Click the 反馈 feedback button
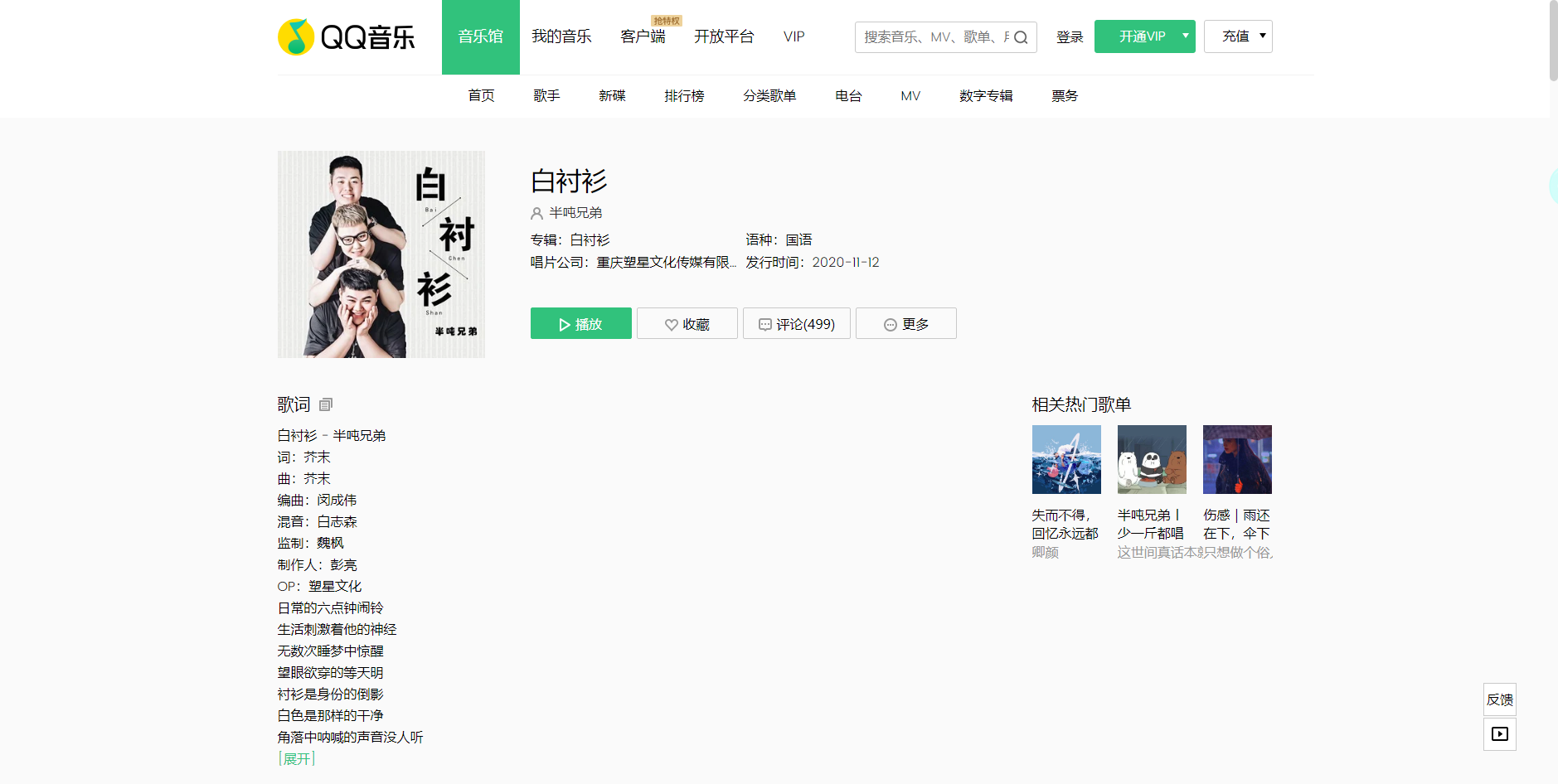1558x784 pixels. coord(1499,699)
